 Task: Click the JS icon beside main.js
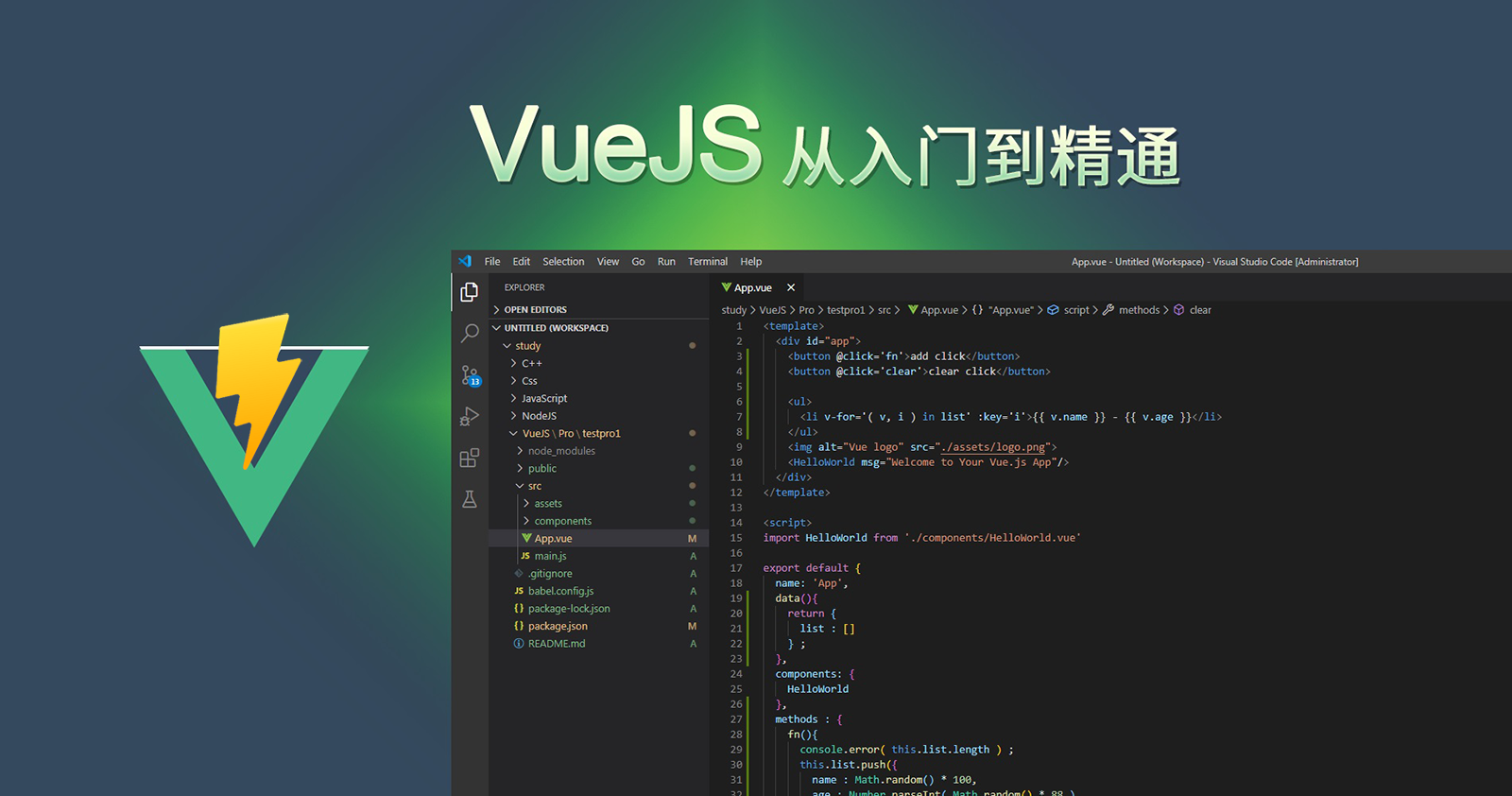[x=525, y=556]
